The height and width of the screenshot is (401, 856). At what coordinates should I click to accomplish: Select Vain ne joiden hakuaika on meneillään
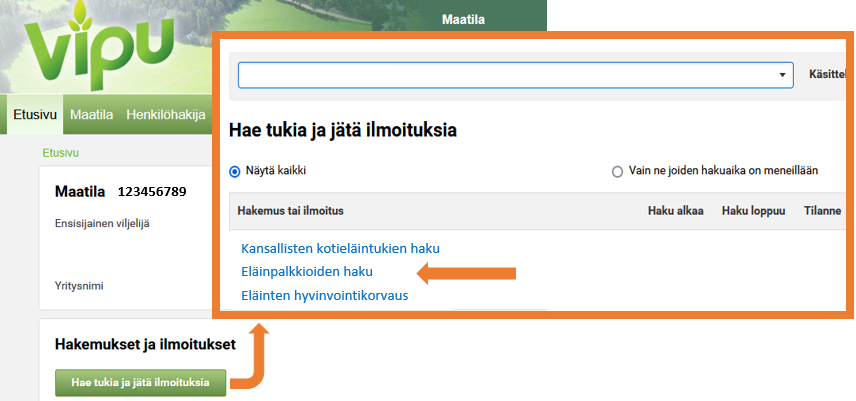[x=617, y=172]
